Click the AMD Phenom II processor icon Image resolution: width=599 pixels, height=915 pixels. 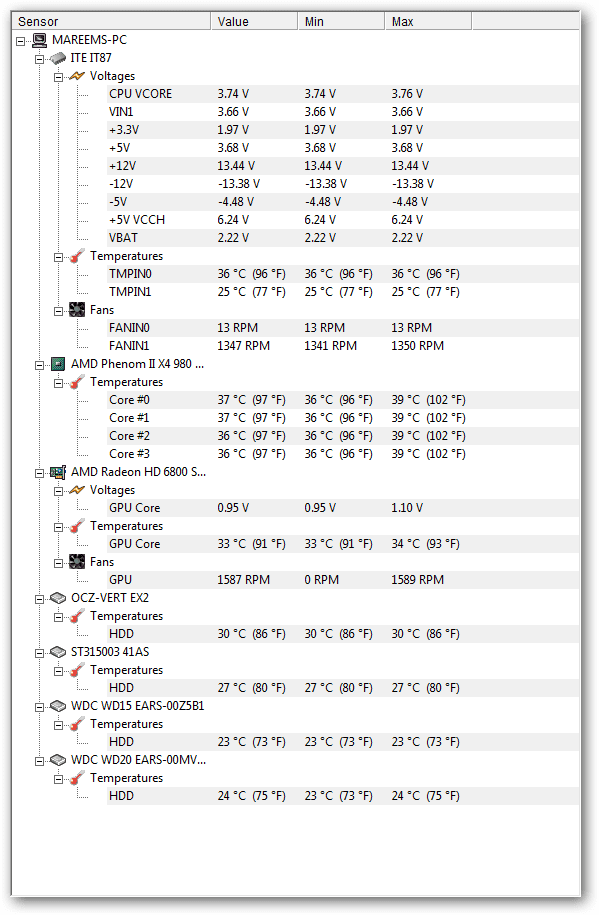coord(58,364)
